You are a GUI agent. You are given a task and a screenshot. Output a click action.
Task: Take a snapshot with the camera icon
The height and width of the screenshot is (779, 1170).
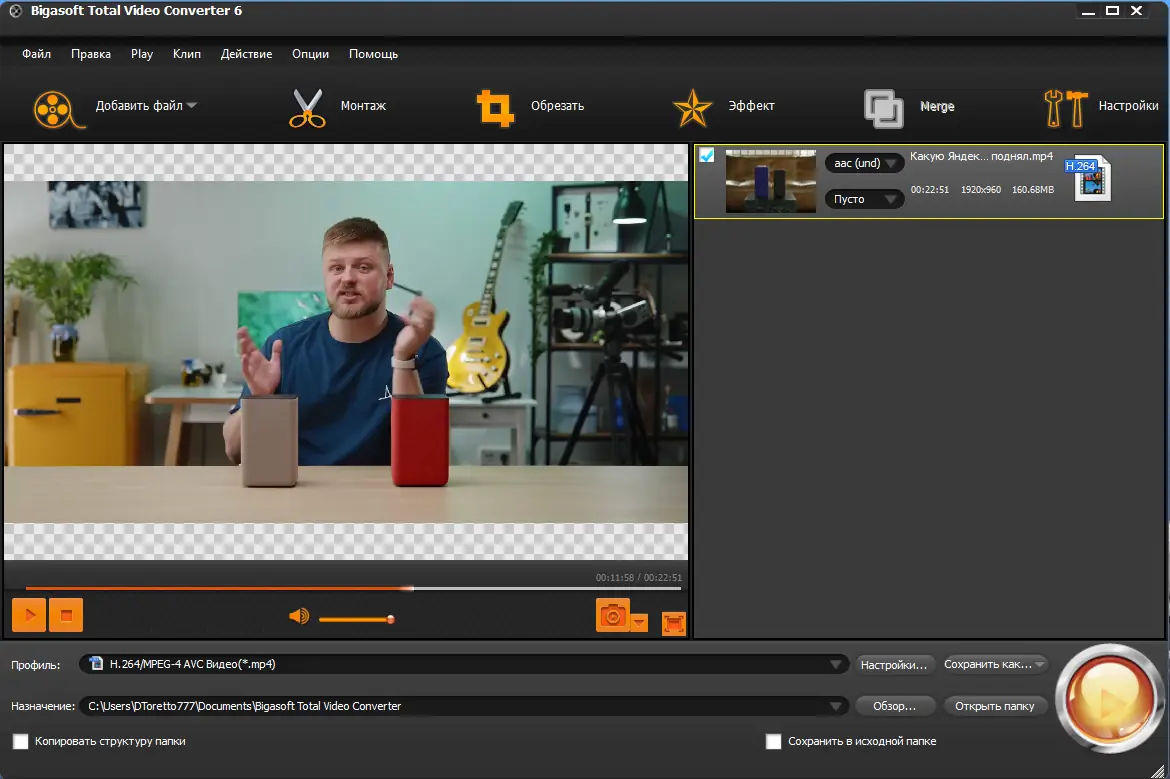pos(612,615)
